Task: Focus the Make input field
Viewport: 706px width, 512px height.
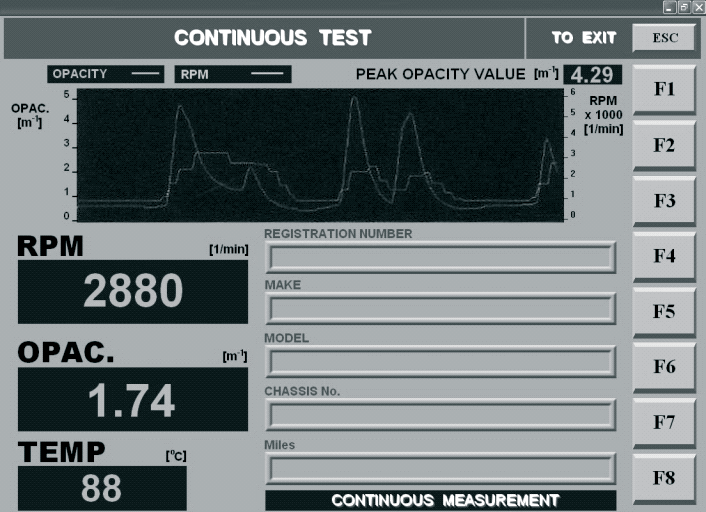Action: point(440,310)
